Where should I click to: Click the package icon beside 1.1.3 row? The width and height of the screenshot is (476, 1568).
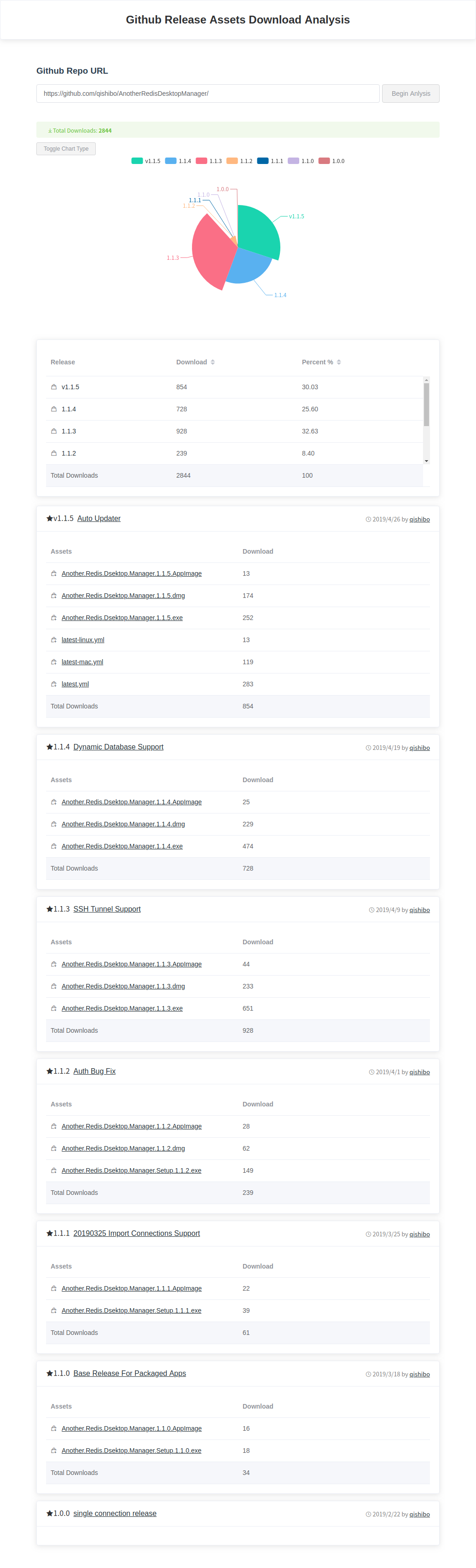click(x=53, y=431)
